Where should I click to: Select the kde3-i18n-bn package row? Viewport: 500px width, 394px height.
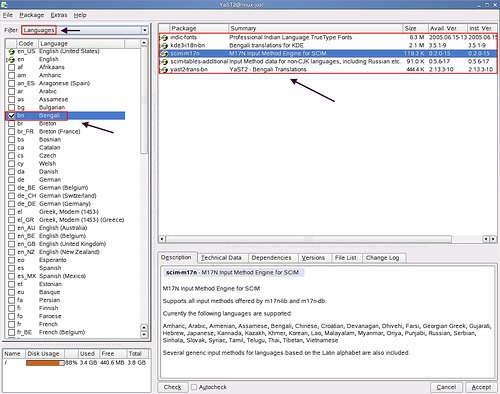point(328,45)
